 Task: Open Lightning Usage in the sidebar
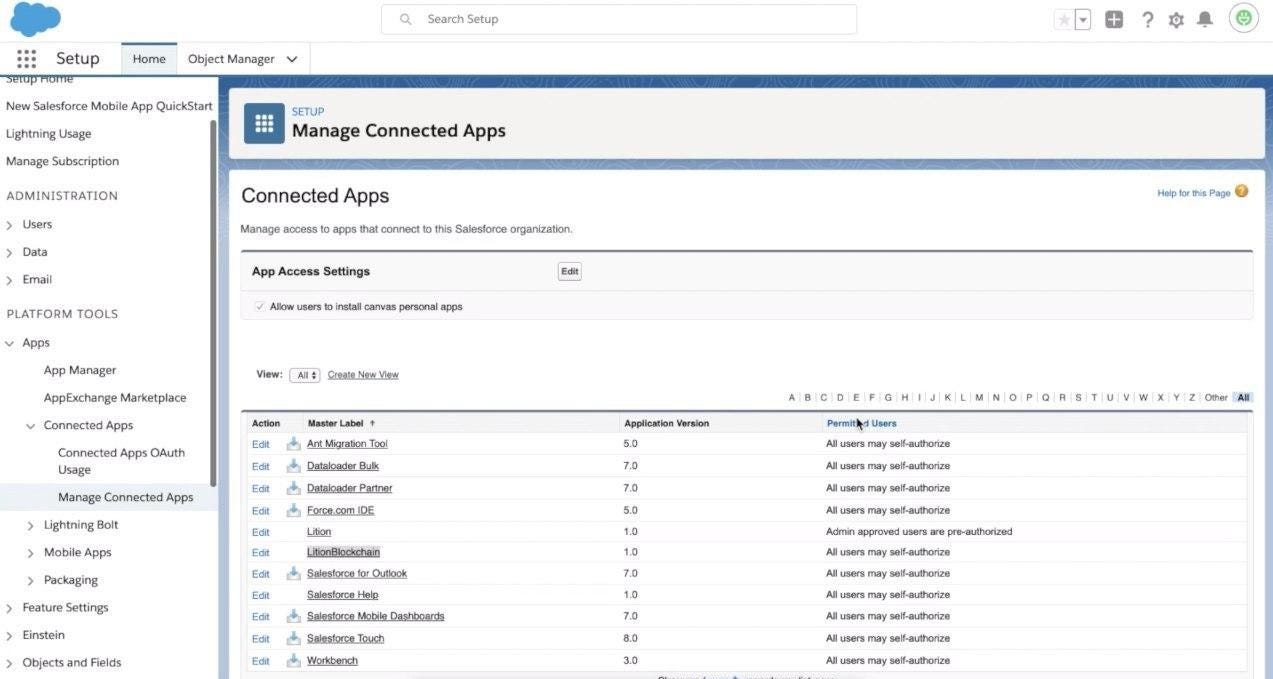(48, 133)
